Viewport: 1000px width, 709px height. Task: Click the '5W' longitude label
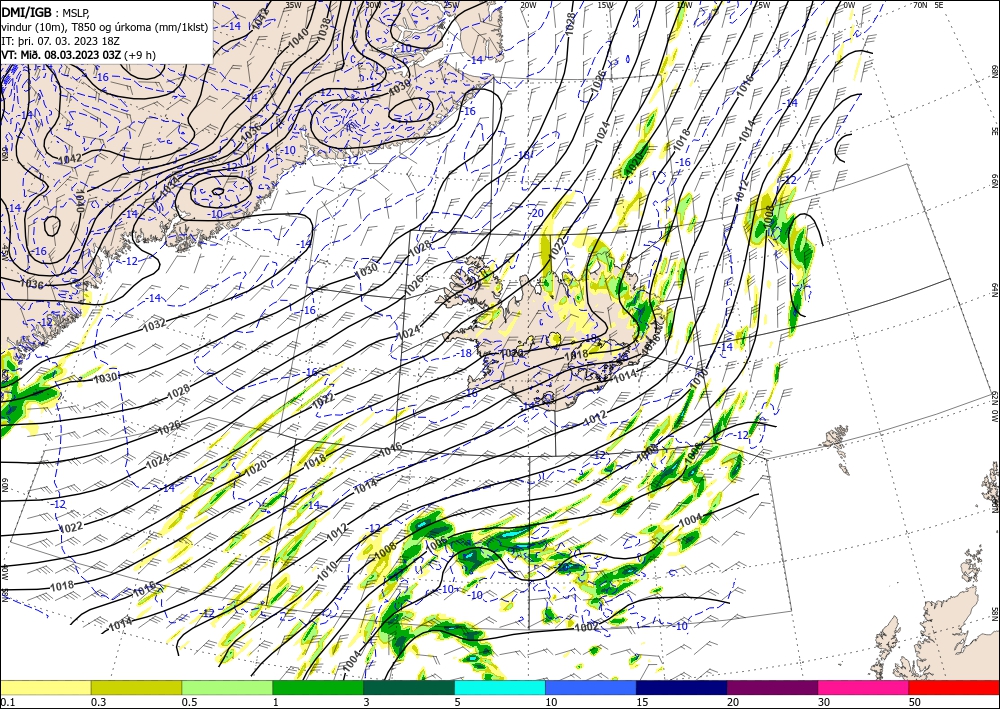coord(763,5)
